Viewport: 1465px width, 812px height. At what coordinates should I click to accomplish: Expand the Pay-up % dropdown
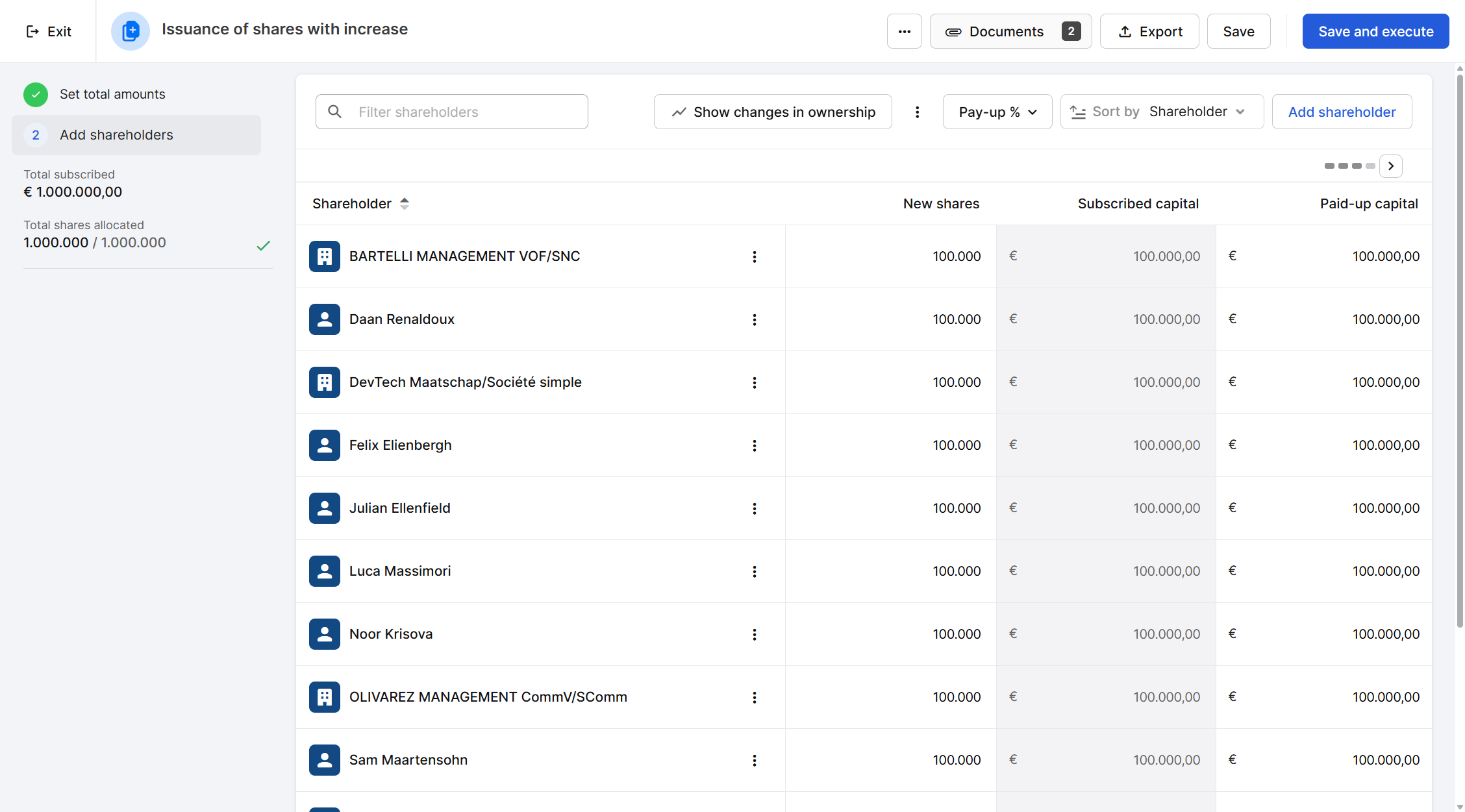click(x=997, y=112)
